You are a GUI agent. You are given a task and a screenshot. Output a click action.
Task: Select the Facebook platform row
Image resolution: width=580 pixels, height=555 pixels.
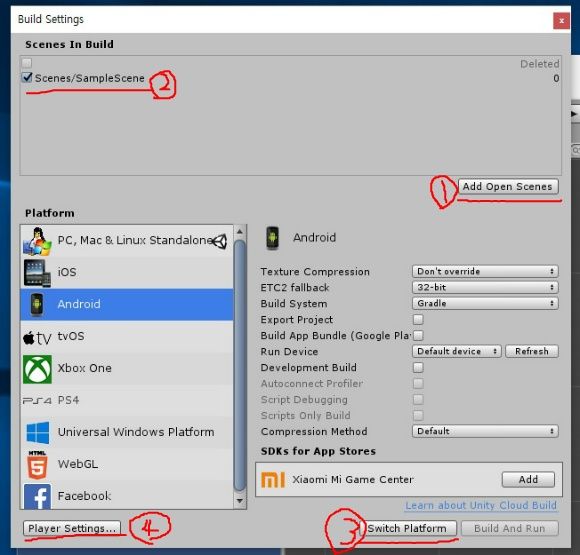[x=127, y=495]
